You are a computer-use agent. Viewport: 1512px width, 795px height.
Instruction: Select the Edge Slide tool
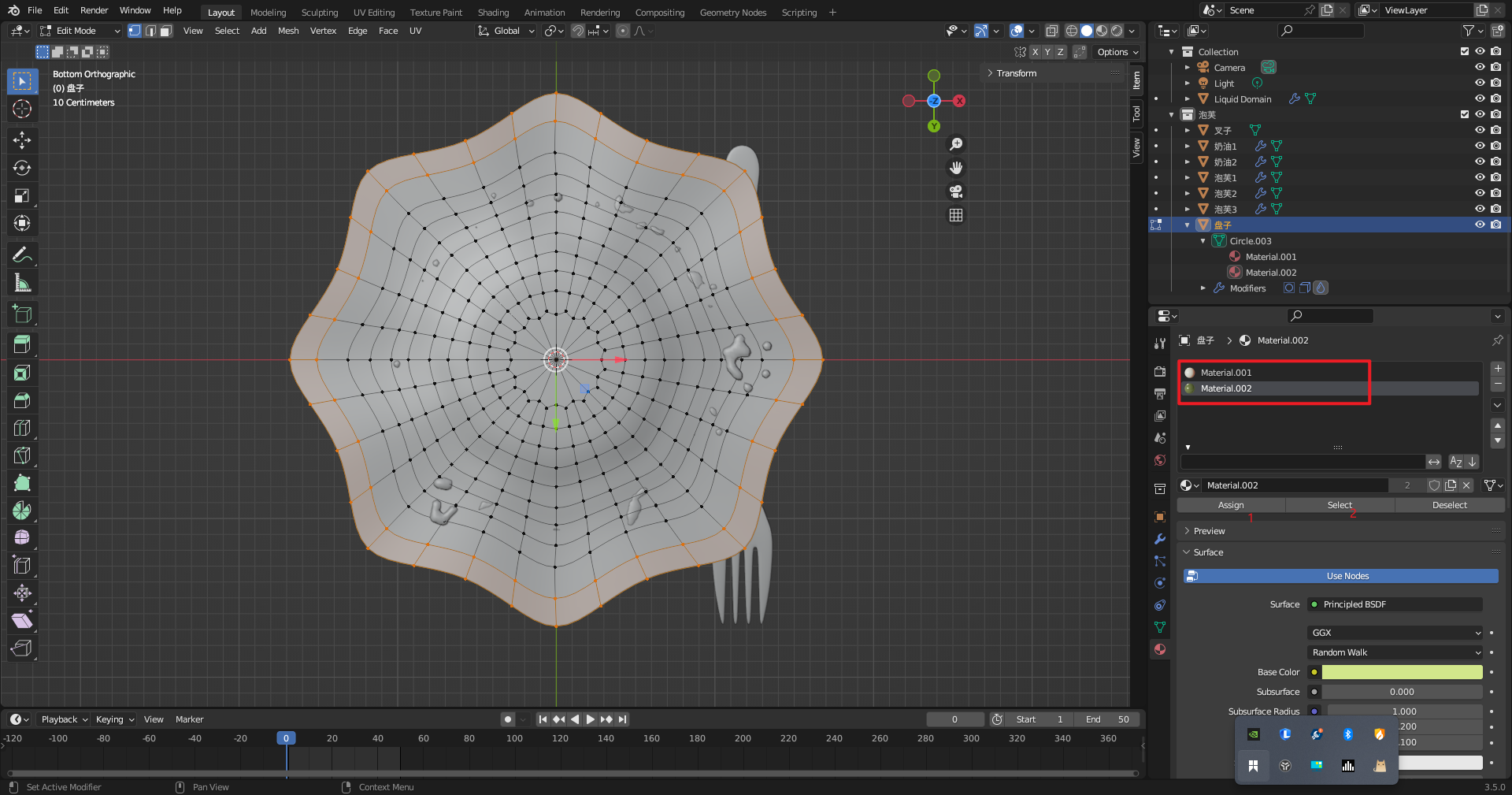click(22, 566)
